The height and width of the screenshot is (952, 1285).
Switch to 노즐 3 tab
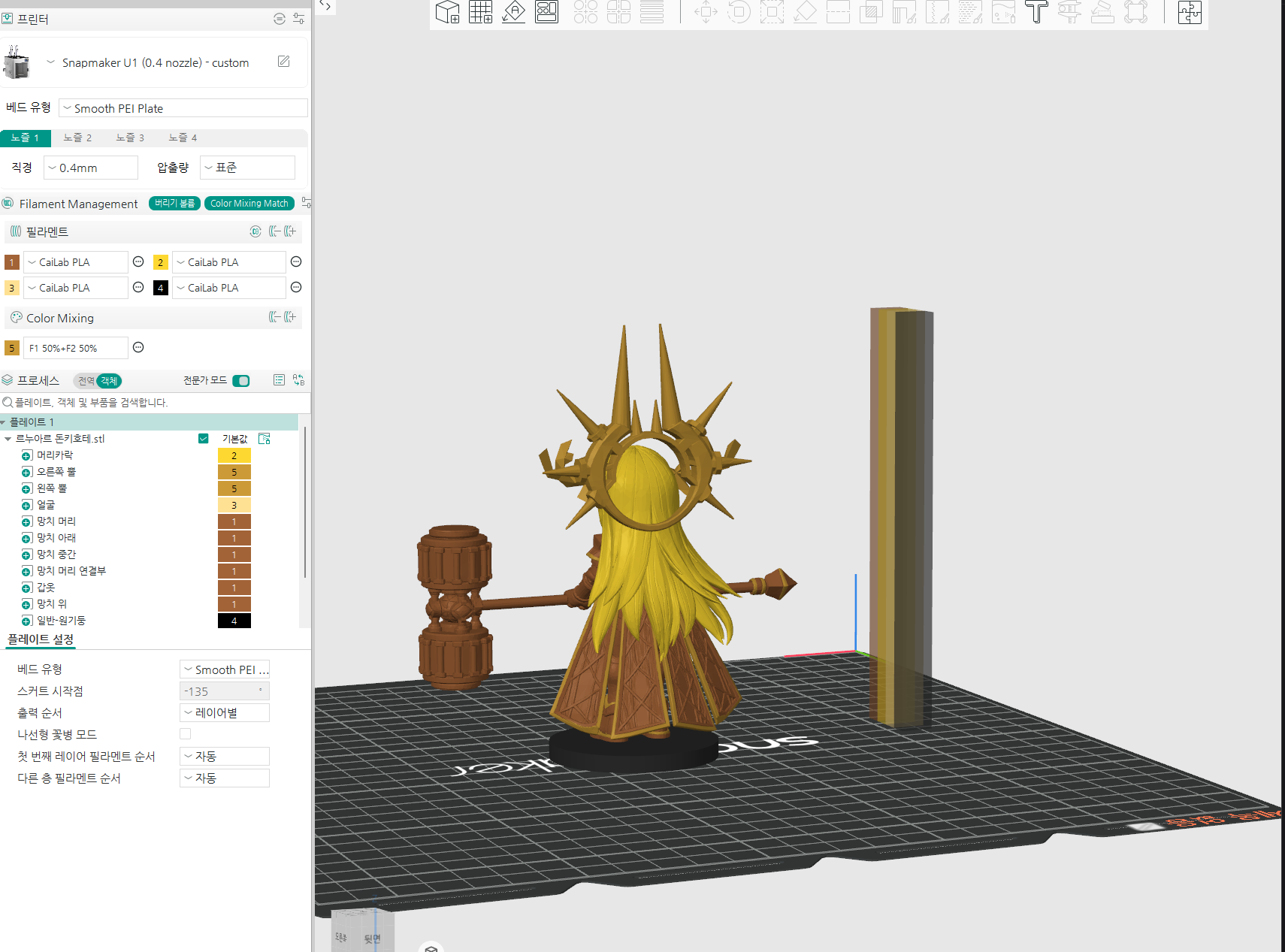click(130, 138)
